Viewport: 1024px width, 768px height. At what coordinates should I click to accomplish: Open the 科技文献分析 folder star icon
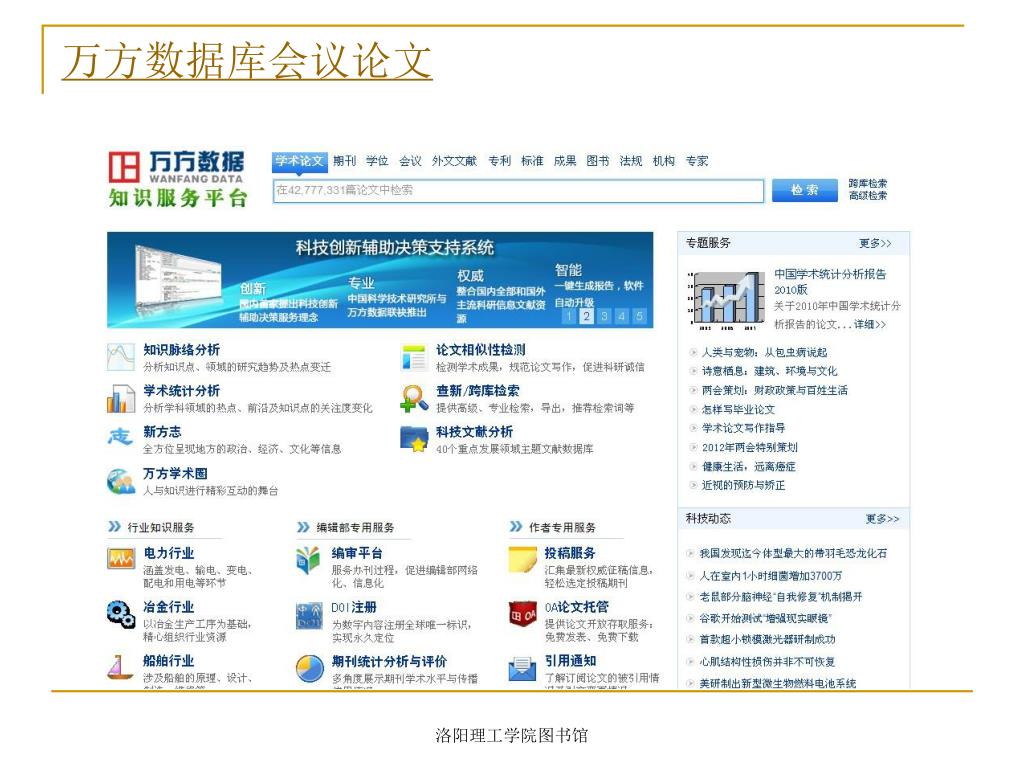pyautogui.click(x=413, y=439)
